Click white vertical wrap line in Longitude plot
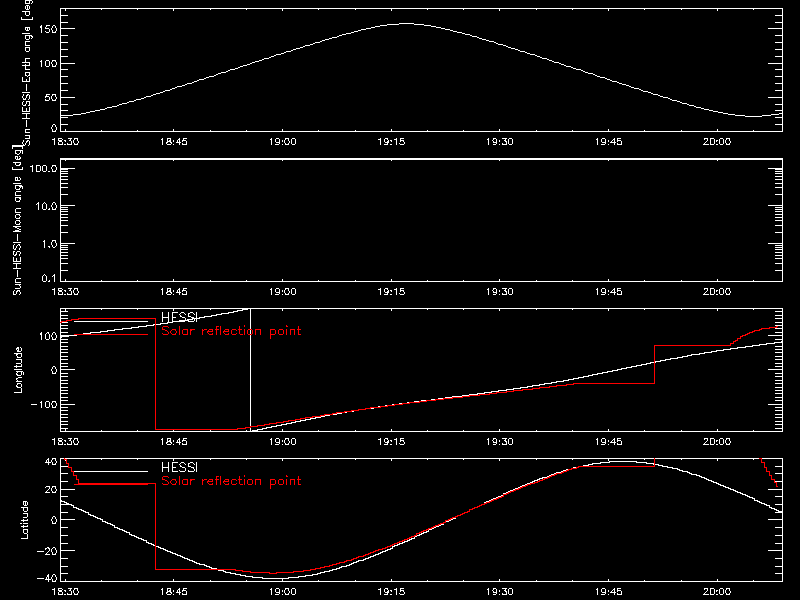The width and height of the screenshot is (800, 600). pos(251,368)
